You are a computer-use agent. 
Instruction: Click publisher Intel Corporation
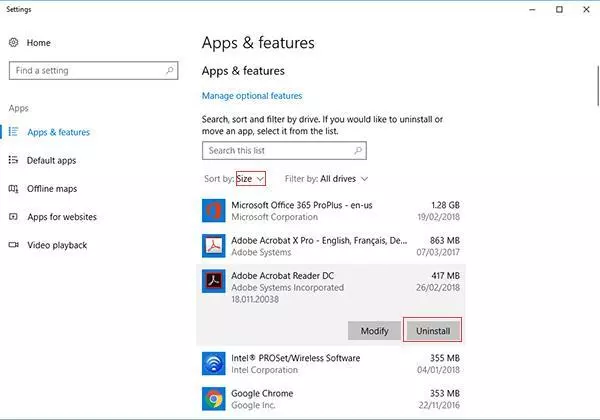tap(264, 370)
